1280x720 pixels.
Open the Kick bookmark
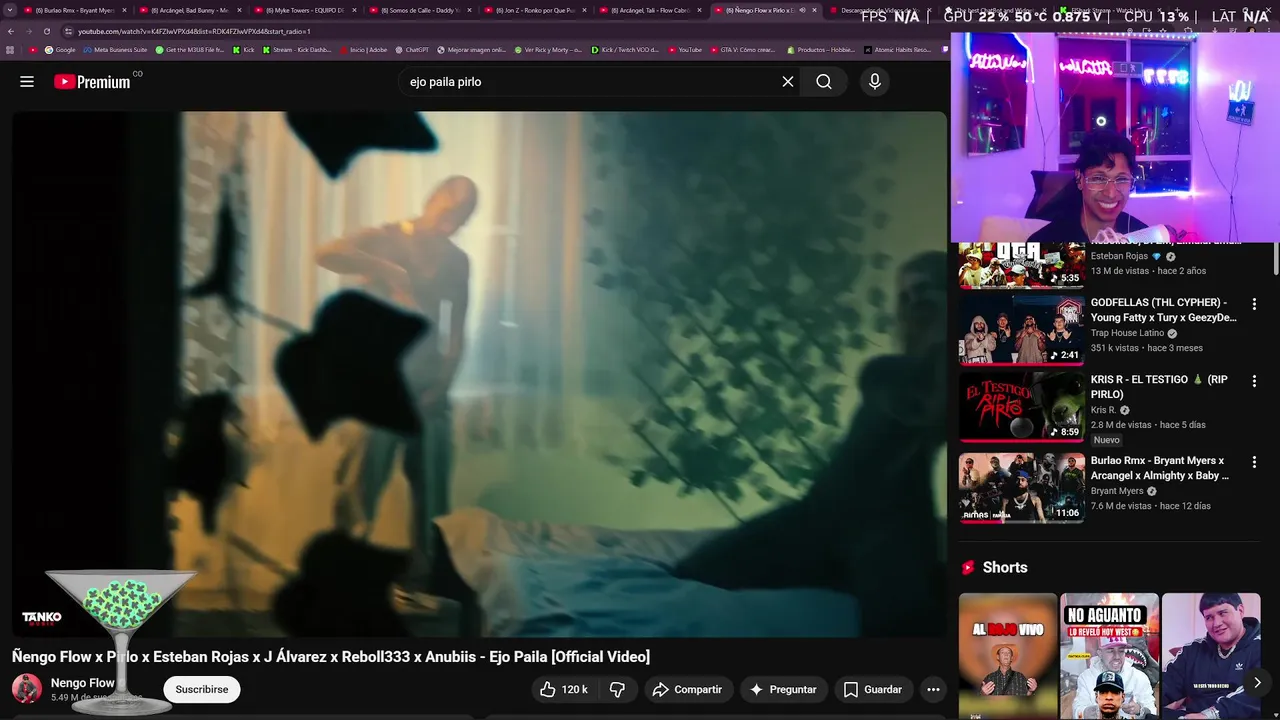tap(243, 50)
